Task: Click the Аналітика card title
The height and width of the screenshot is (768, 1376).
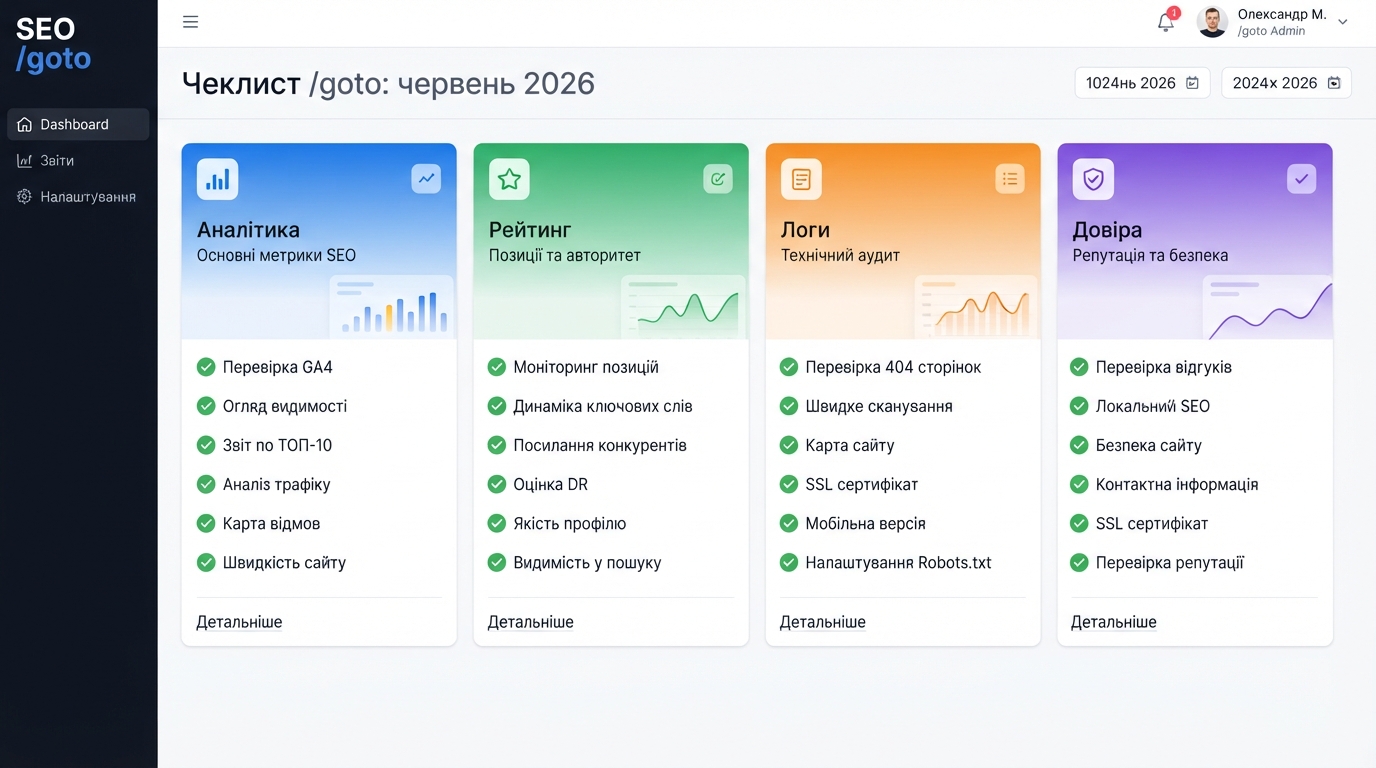Action: click(248, 230)
